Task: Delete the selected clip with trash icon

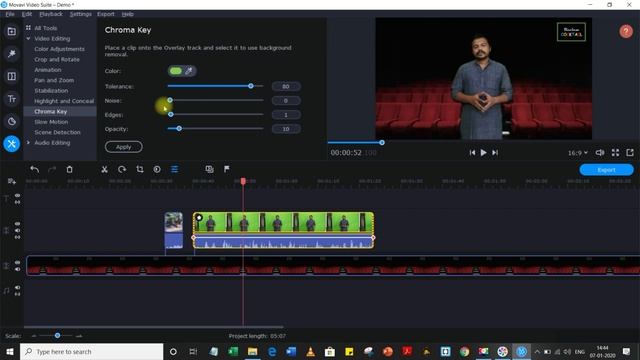Action: [x=69, y=169]
